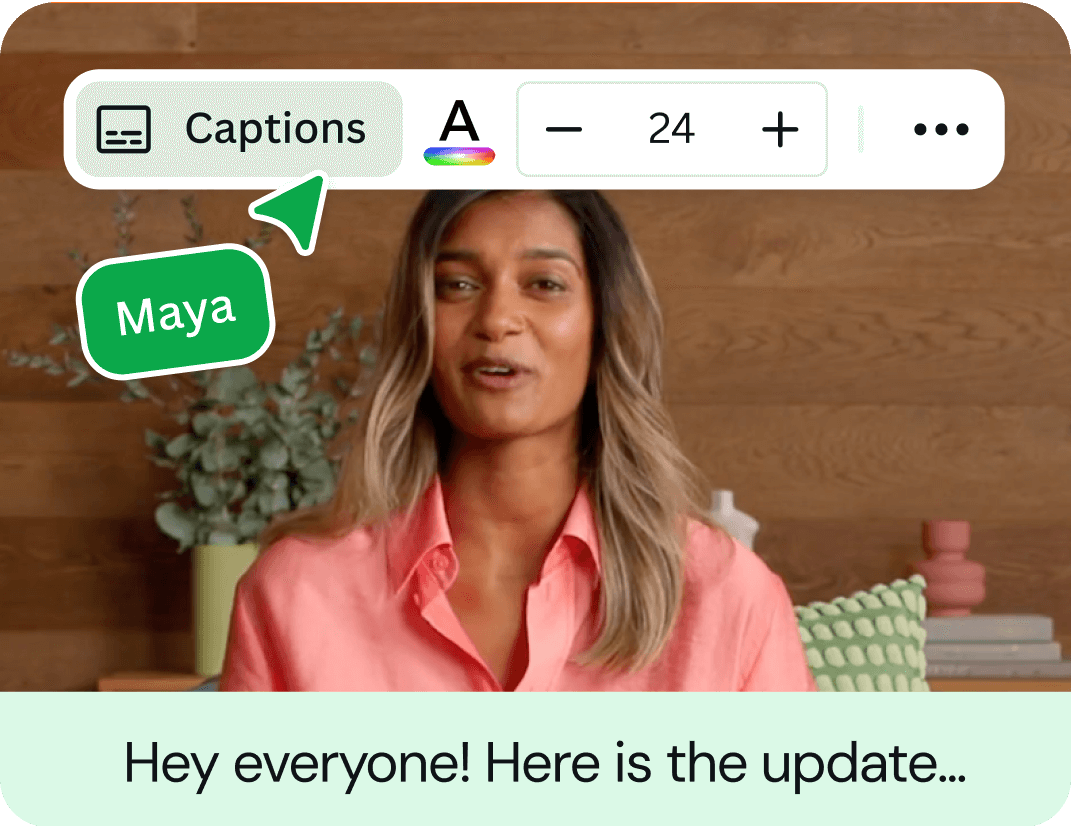Image resolution: width=1071 pixels, height=826 pixels.
Task: Select the green Maya name tag
Action: coord(178,312)
